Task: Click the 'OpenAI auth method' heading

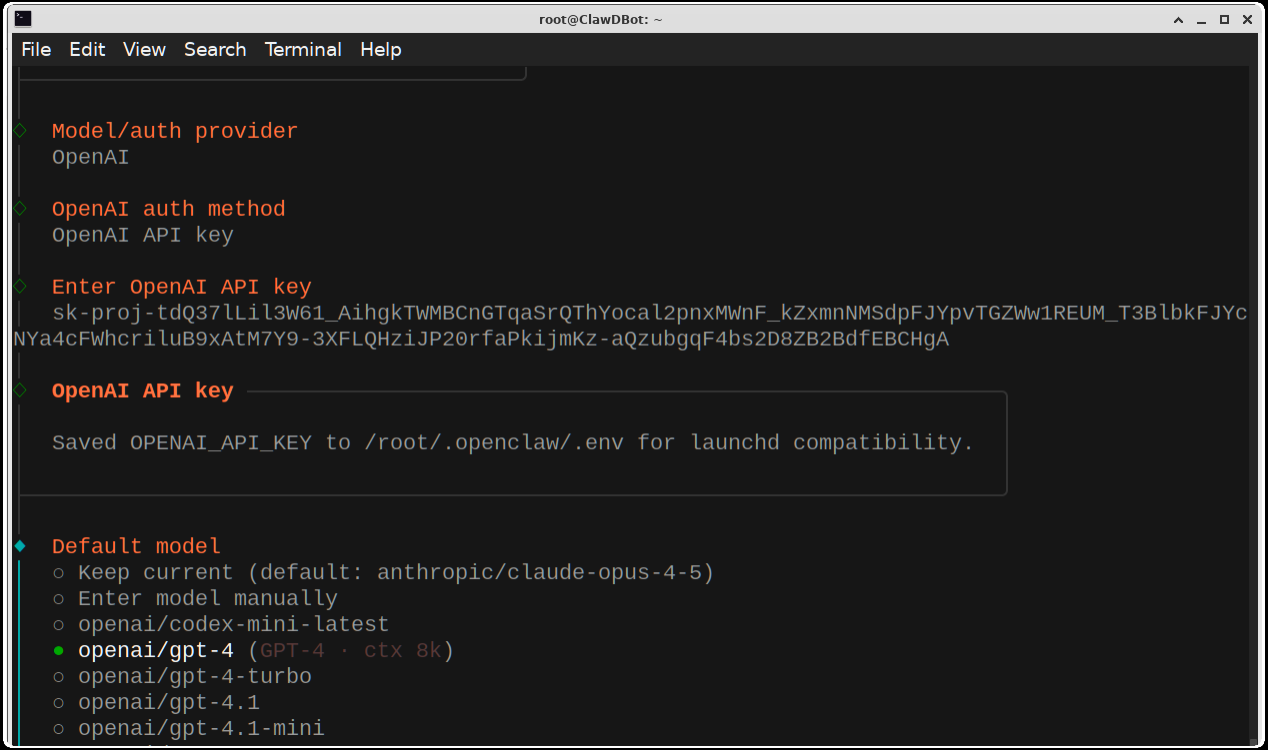Action: point(169,209)
